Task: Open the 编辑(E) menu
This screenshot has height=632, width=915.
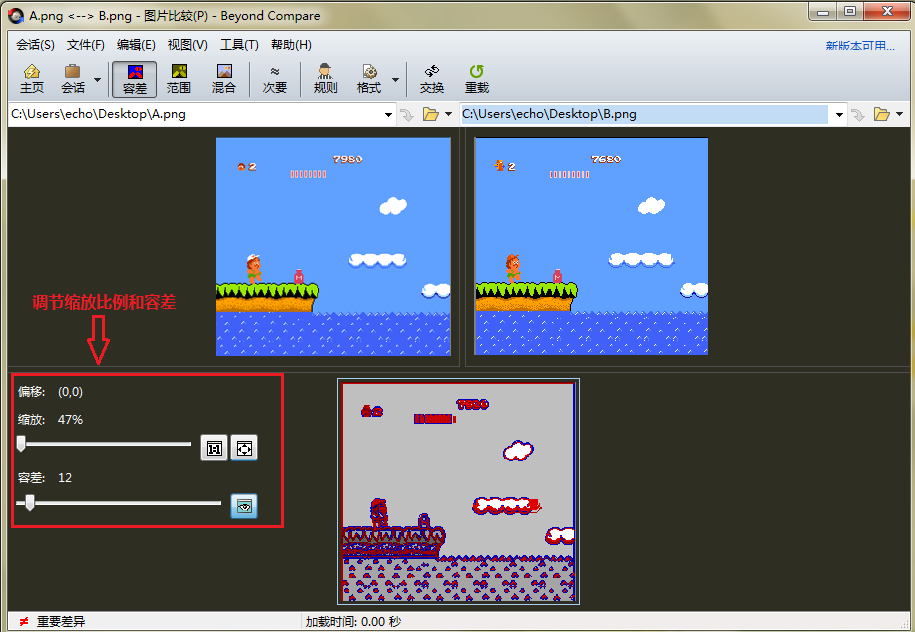Action: click(135, 45)
